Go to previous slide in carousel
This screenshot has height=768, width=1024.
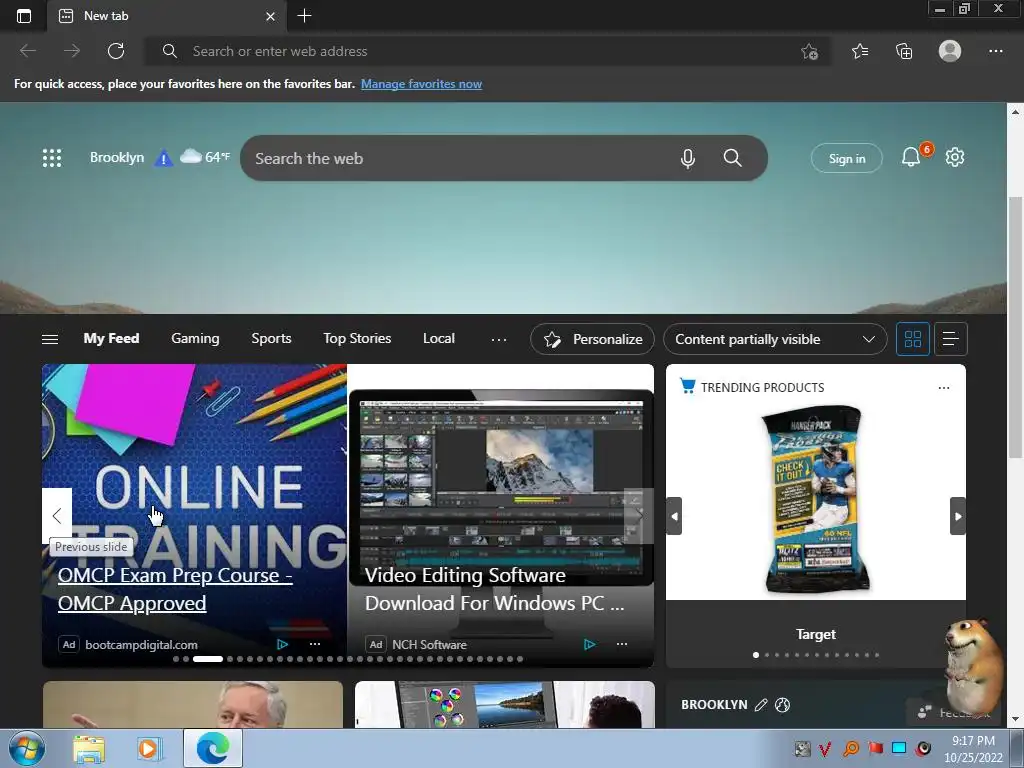coord(57,515)
